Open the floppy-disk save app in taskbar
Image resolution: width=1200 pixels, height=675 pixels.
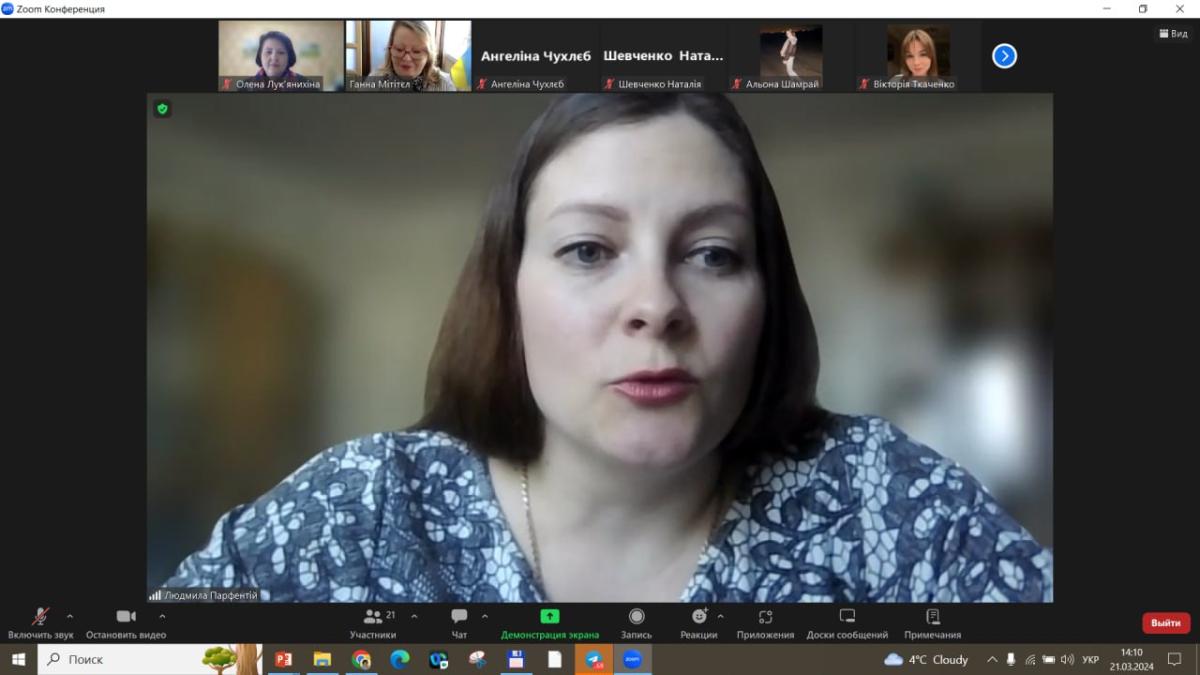click(516, 660)
